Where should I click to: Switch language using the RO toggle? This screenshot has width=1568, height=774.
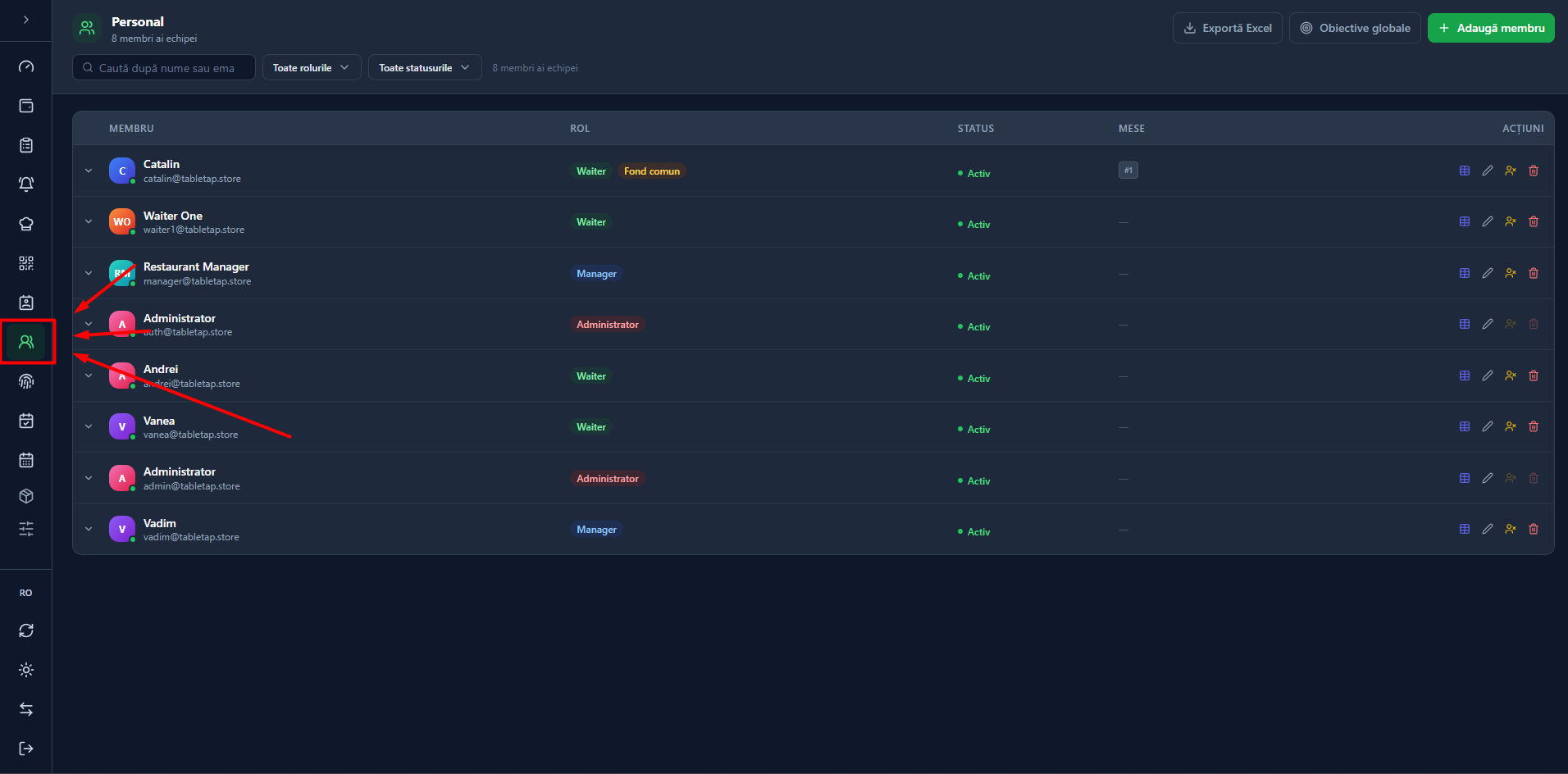pyautogui.click(x=26, y=593)
